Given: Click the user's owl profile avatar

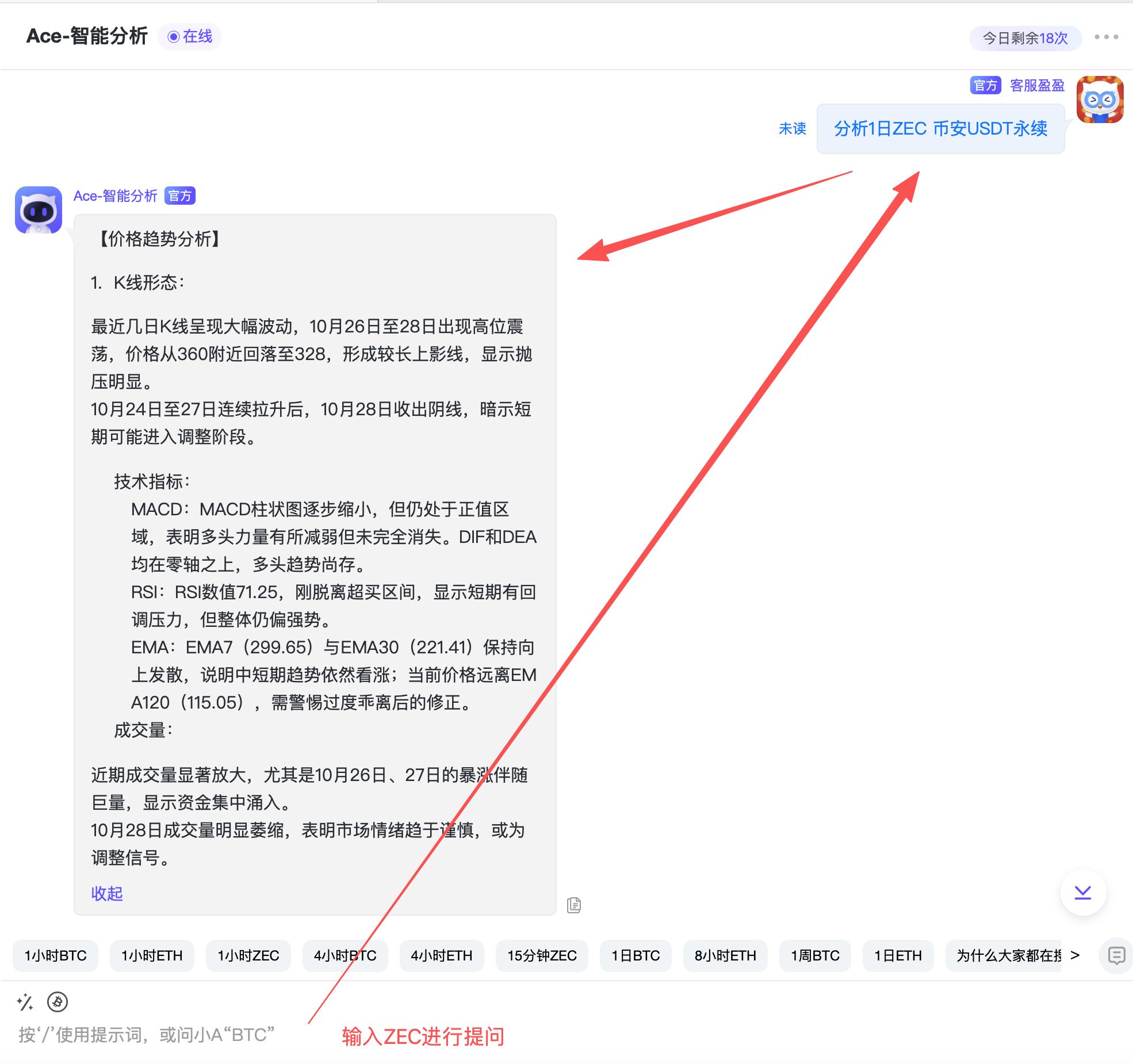Looking at the screenshot, I should click(1100, 99).
